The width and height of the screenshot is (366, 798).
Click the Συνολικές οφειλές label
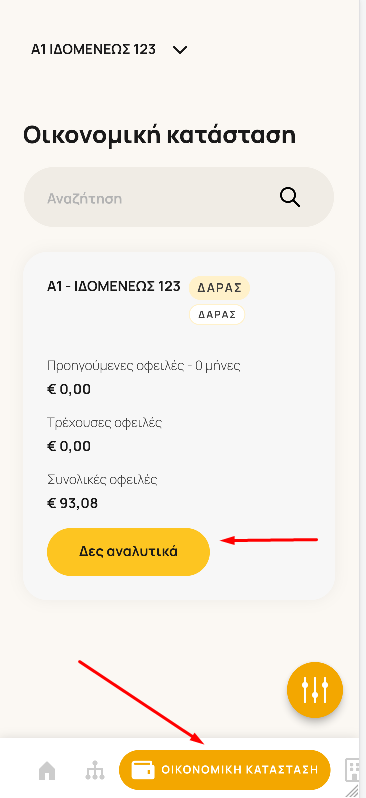pyautogui.click(x=102, y=479)
